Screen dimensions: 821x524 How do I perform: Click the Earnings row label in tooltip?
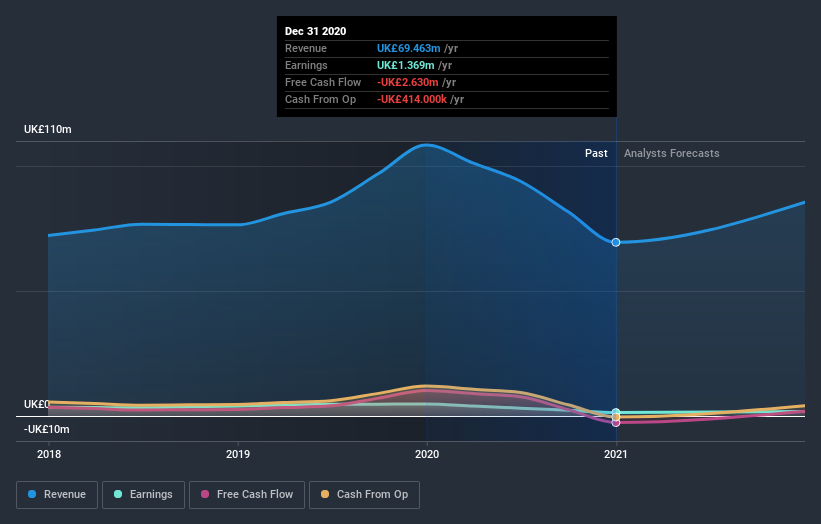tap(306, 65)
